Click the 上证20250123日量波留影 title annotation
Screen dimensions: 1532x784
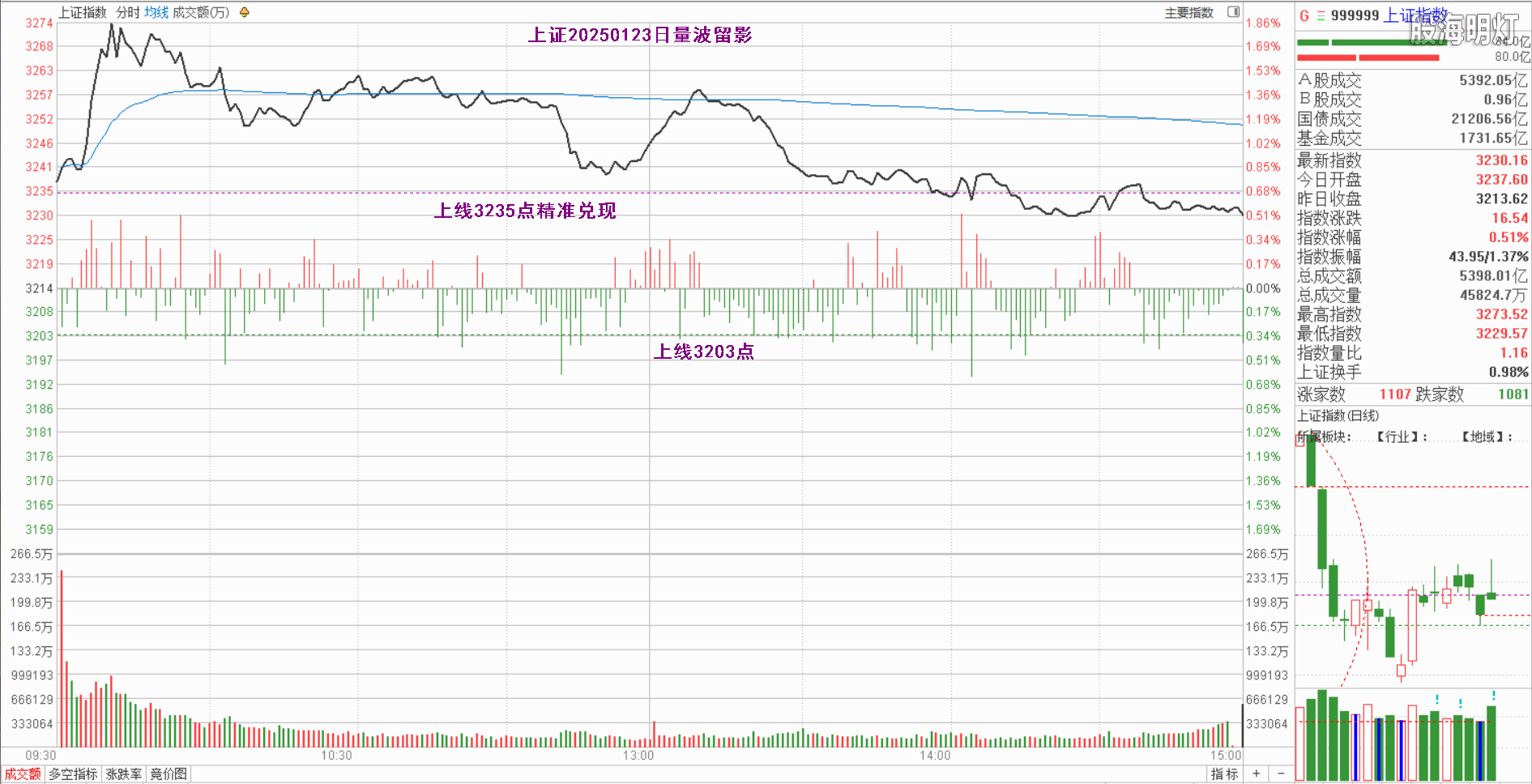[x=640, y=35]
